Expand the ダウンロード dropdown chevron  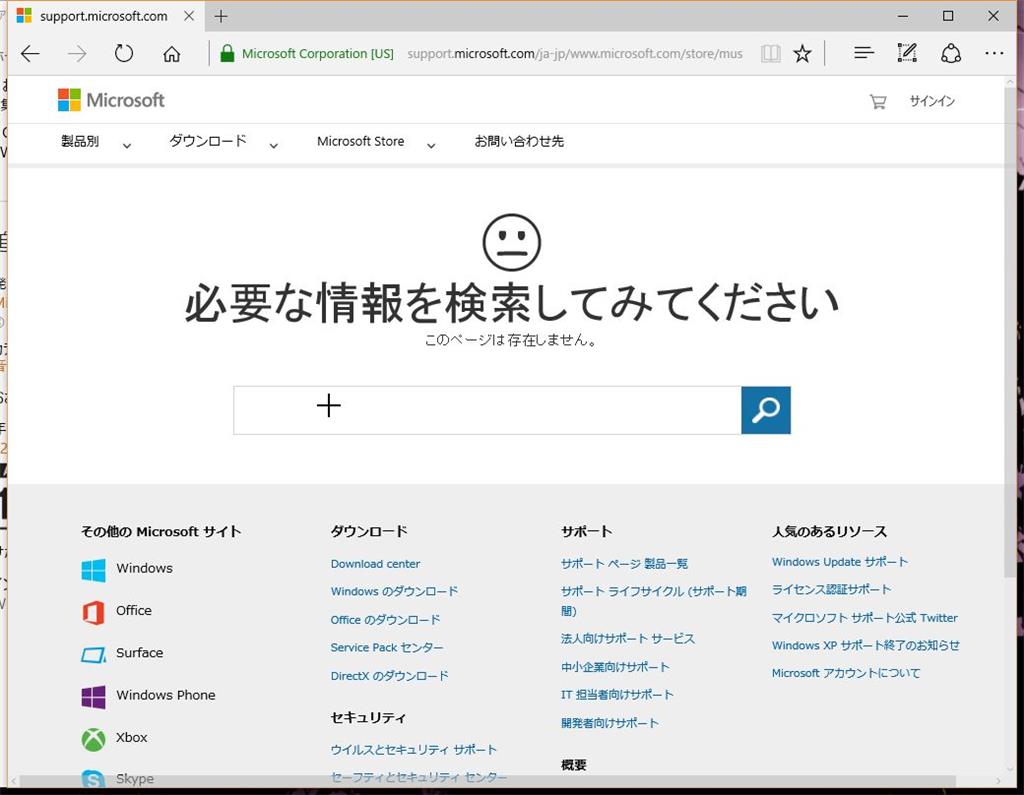click(x=274, y=146)
